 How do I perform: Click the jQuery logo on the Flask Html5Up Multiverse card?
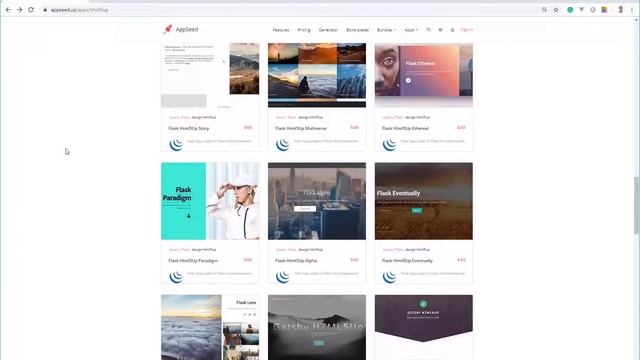click(283, 144)
